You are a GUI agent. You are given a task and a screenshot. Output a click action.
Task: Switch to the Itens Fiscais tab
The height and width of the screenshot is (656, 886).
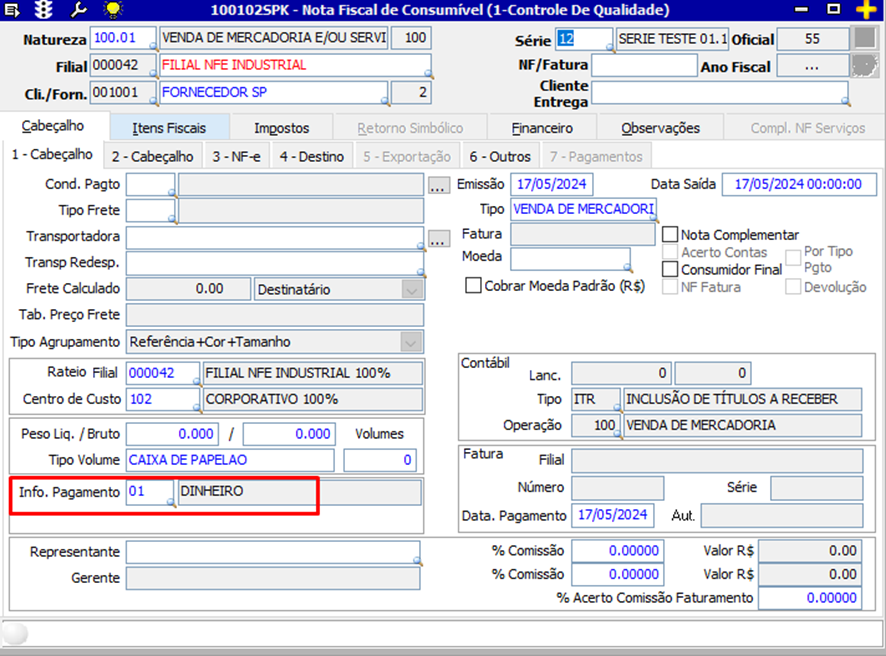[x=169, y=128]
